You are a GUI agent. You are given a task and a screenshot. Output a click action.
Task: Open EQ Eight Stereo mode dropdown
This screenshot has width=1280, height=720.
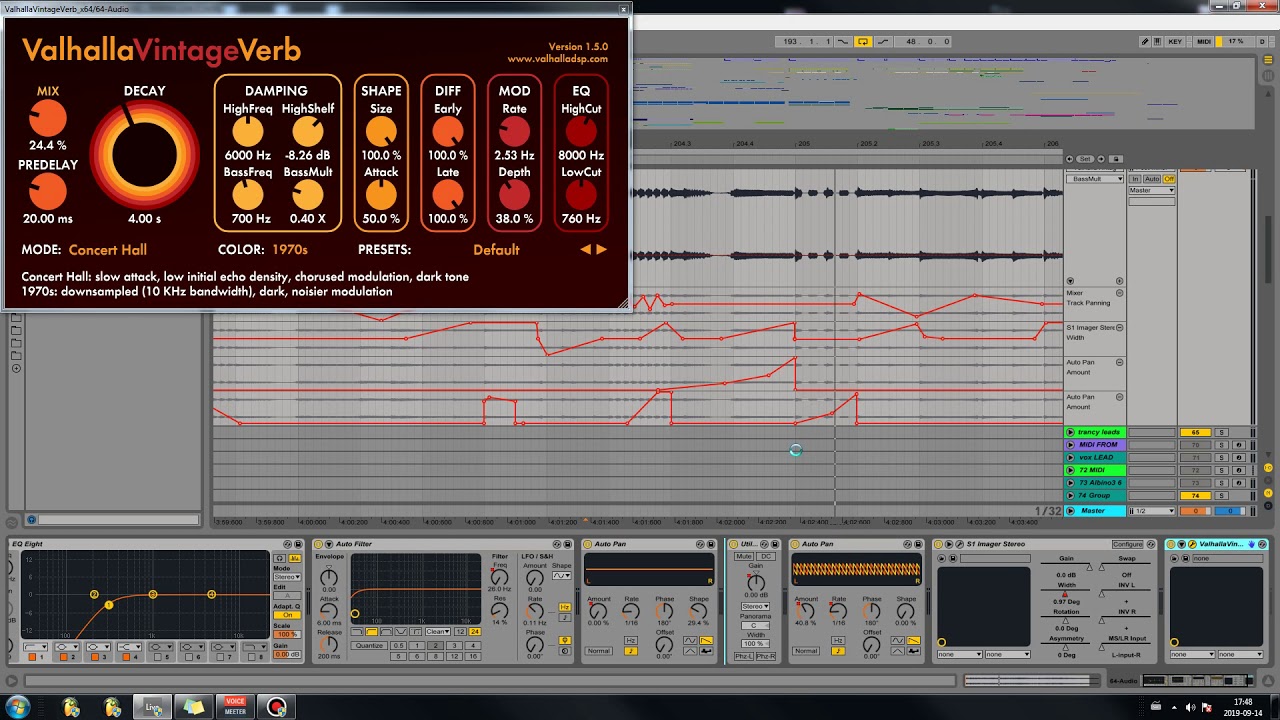pyautogui.click(x=287, y=577)
